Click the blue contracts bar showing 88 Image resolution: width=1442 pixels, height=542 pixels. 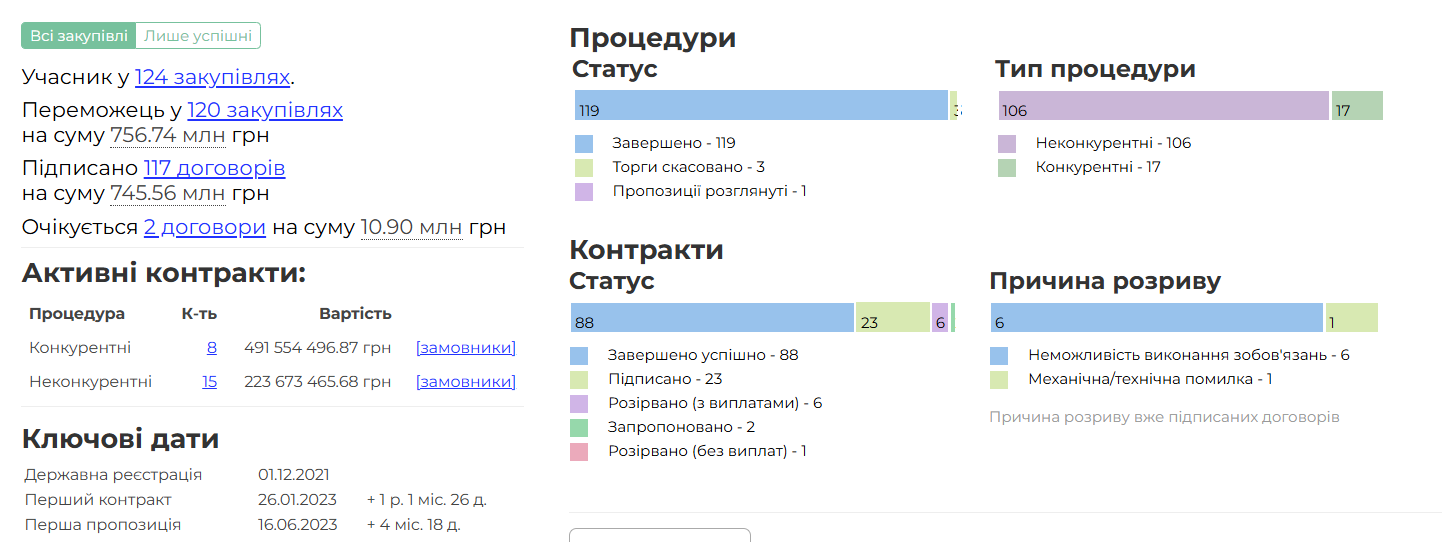coord(712,318)
